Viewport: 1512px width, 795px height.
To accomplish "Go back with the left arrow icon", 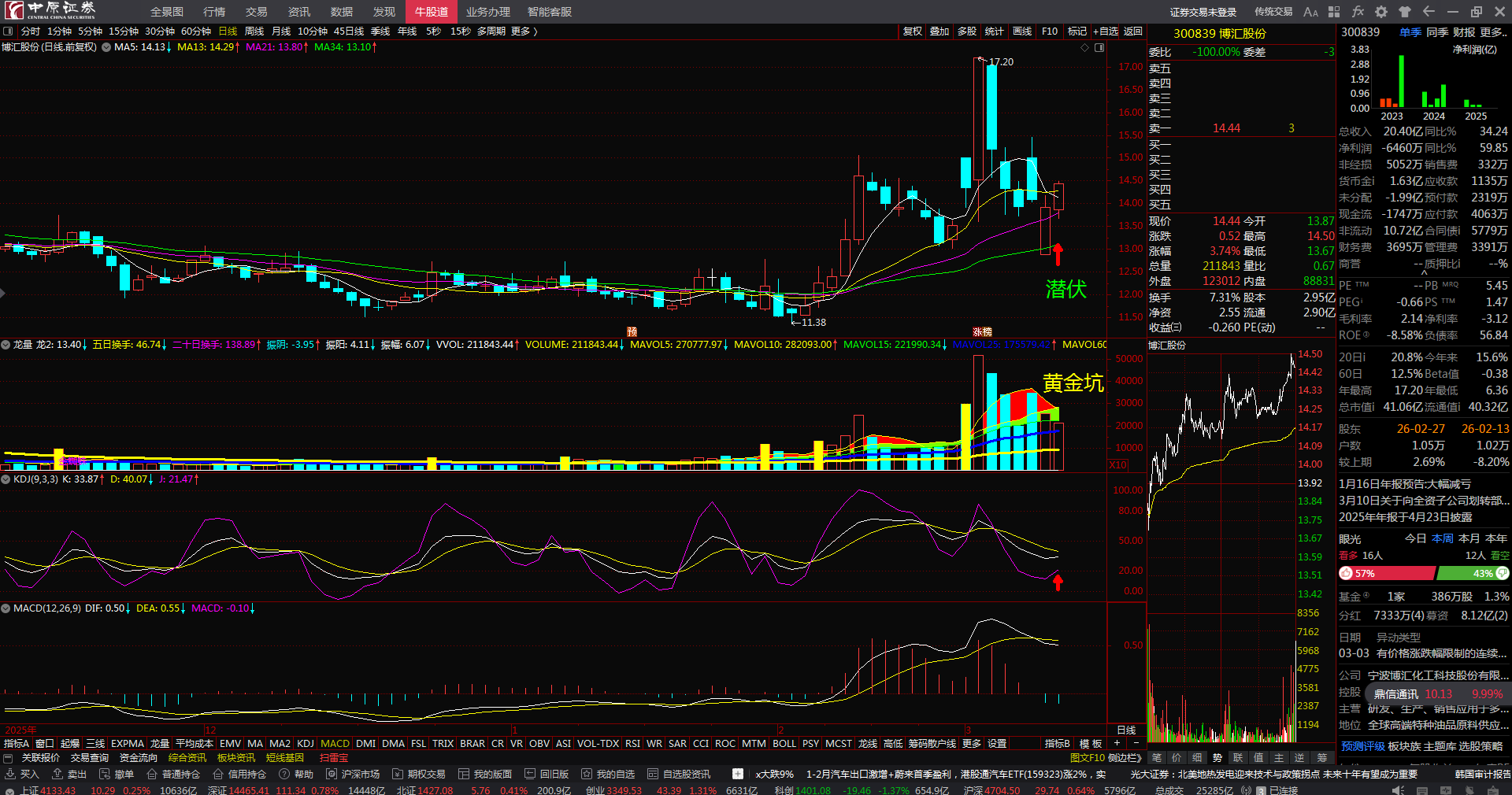I will tap(1429, 12).
